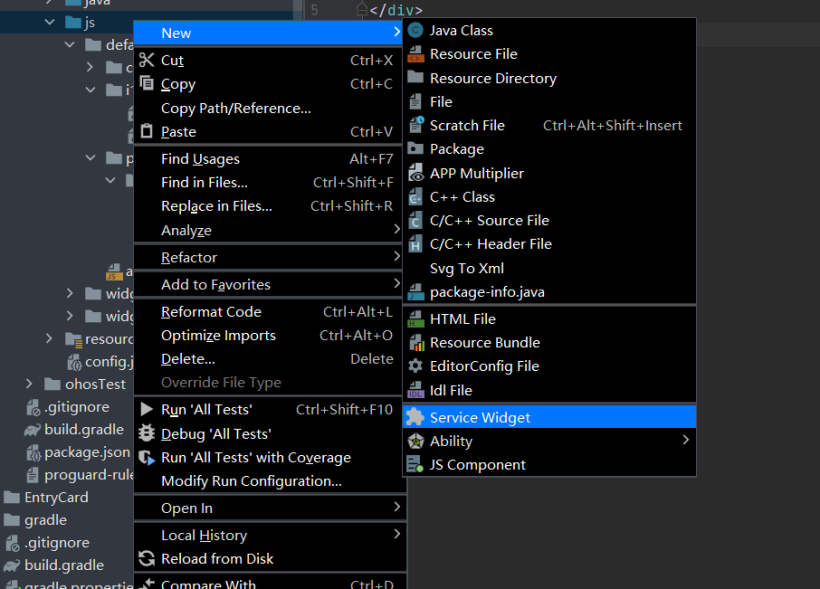The image size is (820, 589).
Task: Click the EditorConfig File gear icon
Action: click(415, 366)
